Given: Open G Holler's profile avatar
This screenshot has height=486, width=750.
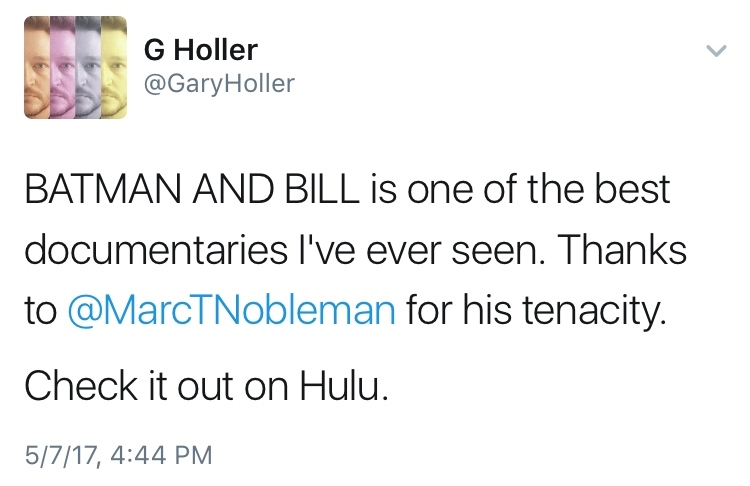Looking at the screenshot, I should point(76,68).
